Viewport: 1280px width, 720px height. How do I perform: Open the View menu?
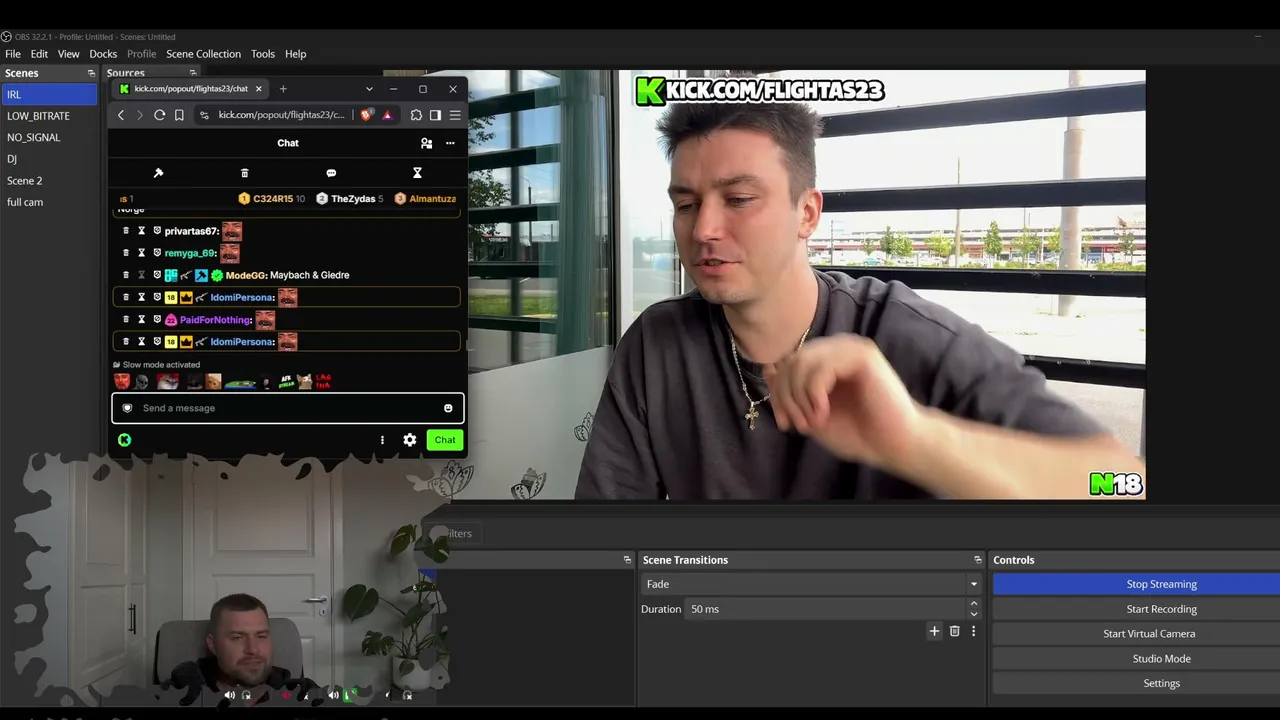[68, 54]
